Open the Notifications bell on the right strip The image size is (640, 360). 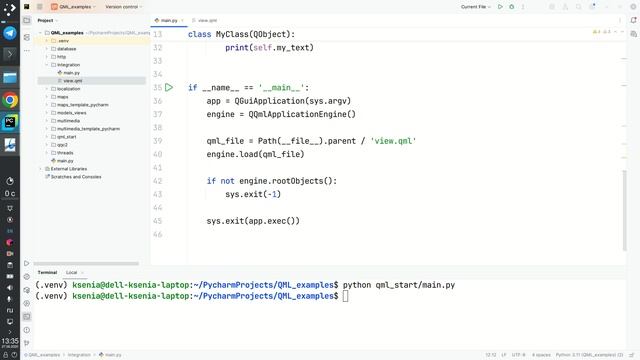tap(633, 20)
